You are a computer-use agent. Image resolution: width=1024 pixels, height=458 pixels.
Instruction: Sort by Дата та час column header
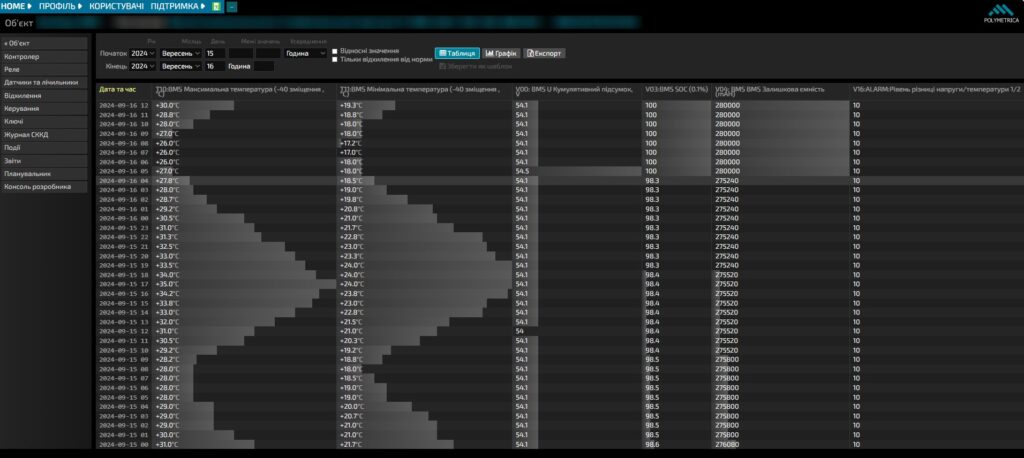[x=118, y=89]
